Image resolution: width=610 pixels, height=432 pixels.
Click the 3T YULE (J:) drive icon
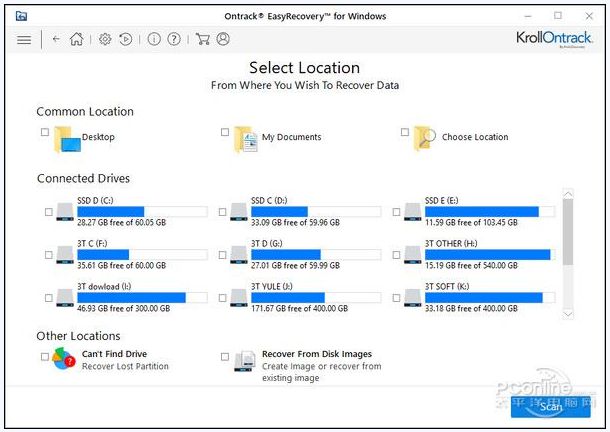point(239,298)
